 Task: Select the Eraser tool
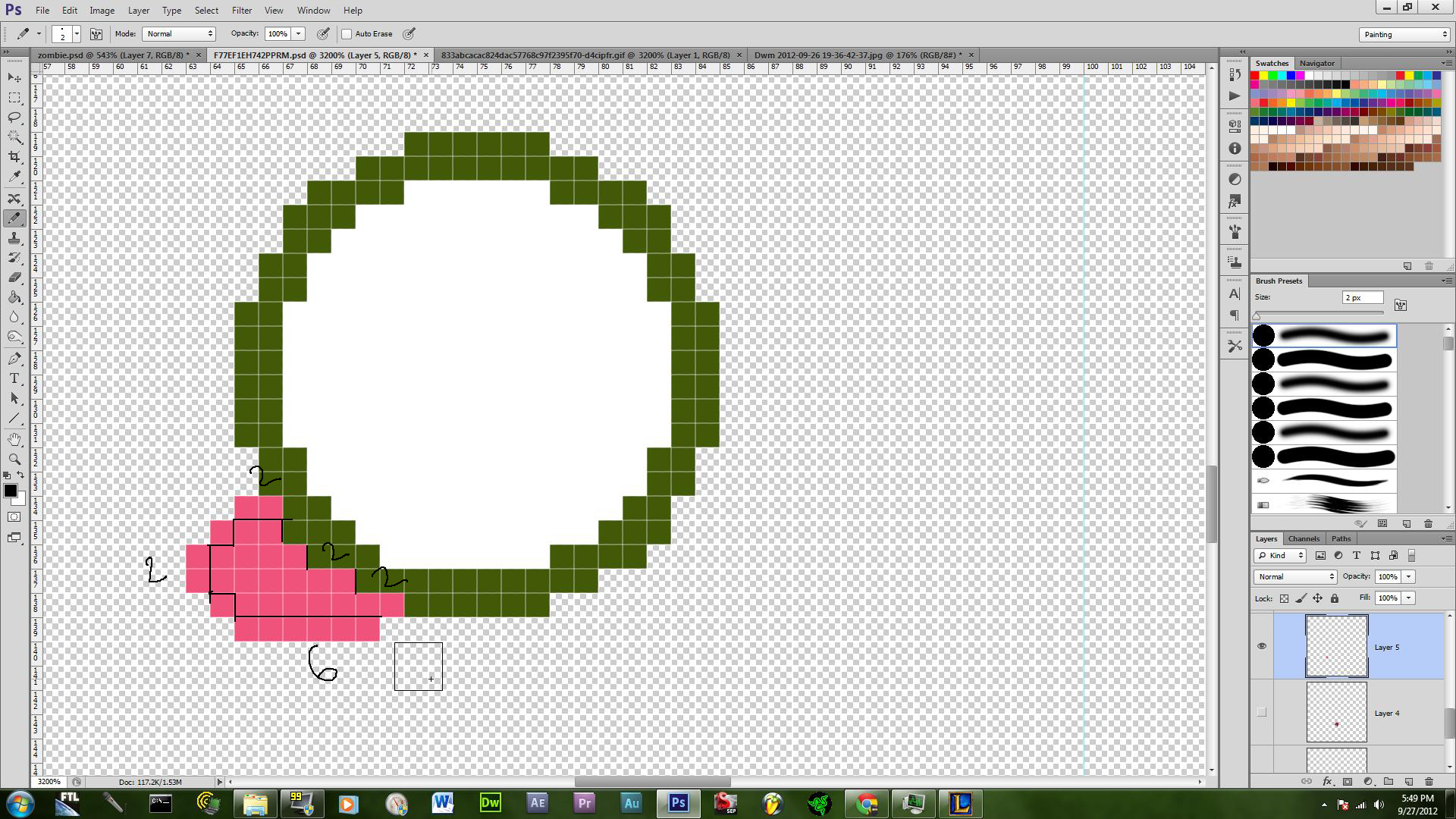point(14,278)
